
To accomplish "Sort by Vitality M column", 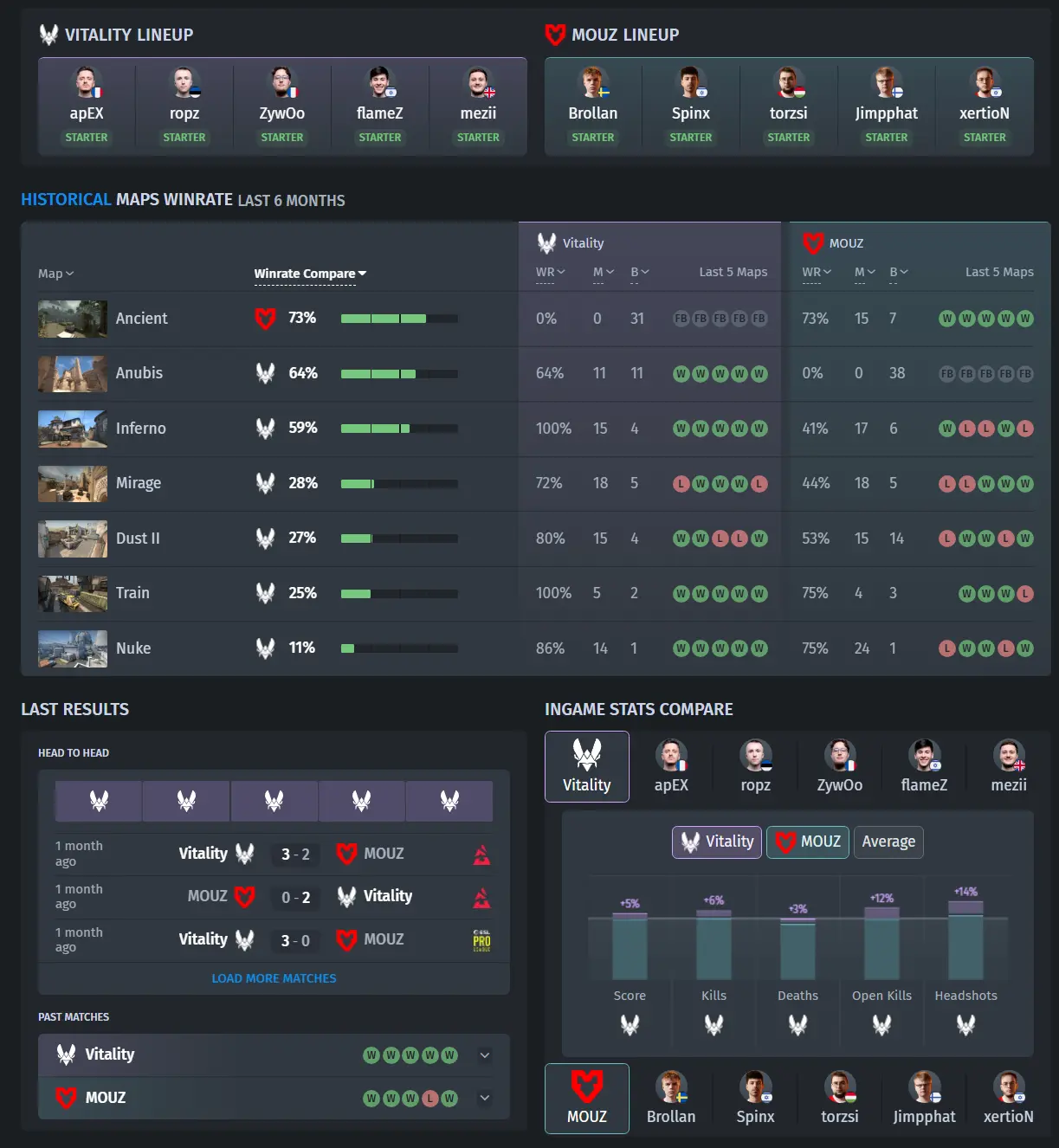I will [604, 272].
